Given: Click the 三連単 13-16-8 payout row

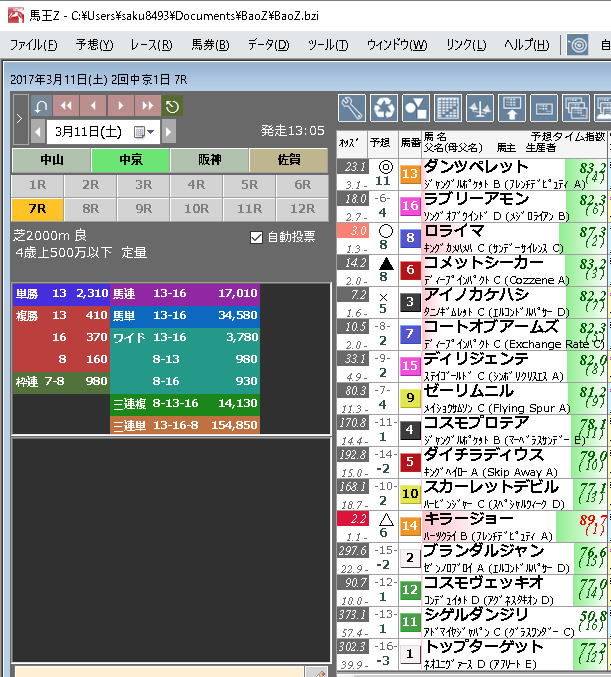Looking at the screenshot, I should (x=185, y=425).
